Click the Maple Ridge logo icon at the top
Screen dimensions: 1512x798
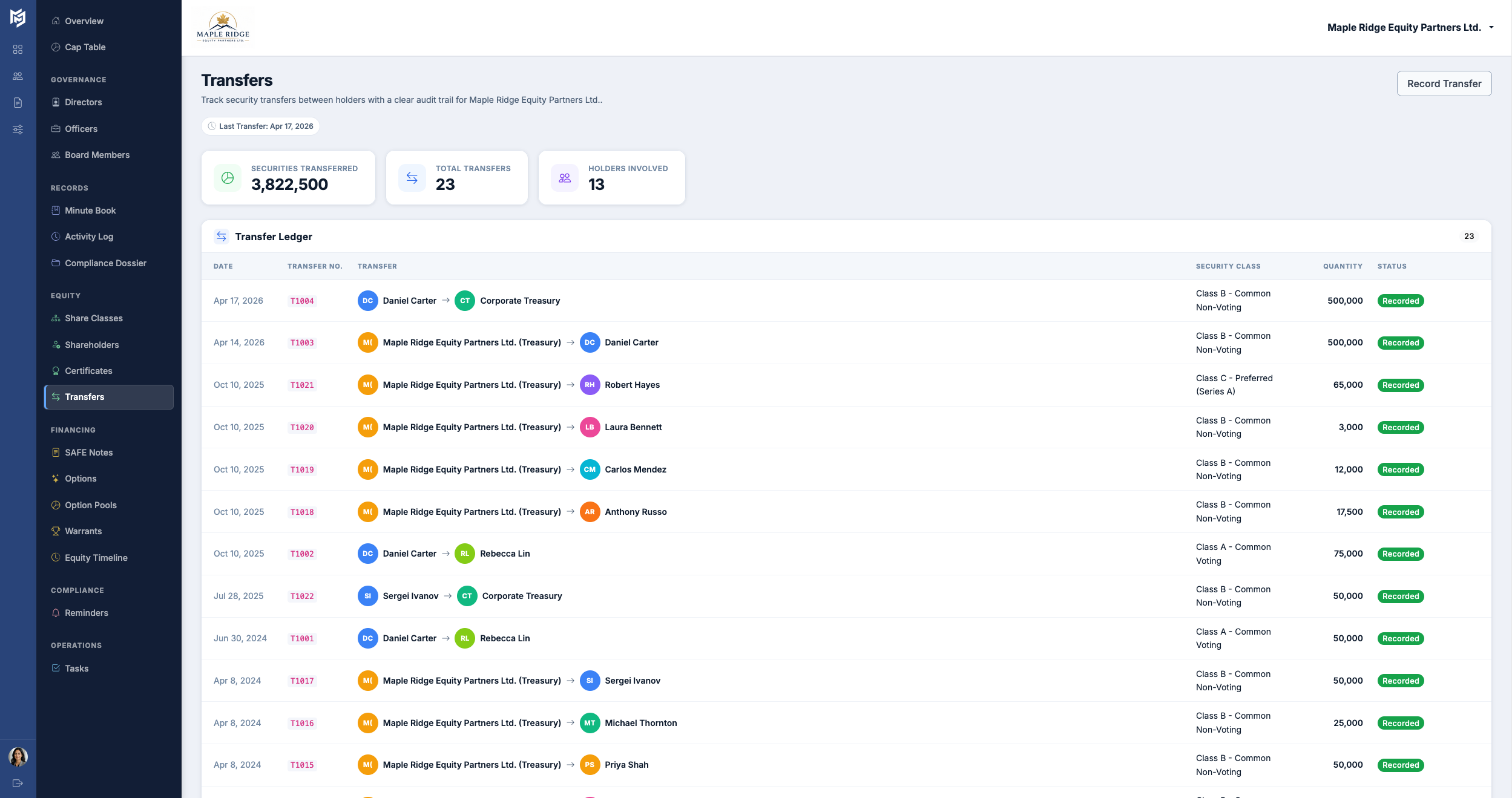tap(223, 27)
